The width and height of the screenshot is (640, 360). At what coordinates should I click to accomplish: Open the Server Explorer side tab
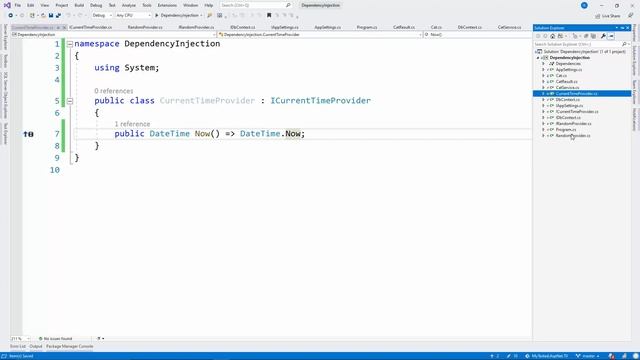[x=5, y=37]
